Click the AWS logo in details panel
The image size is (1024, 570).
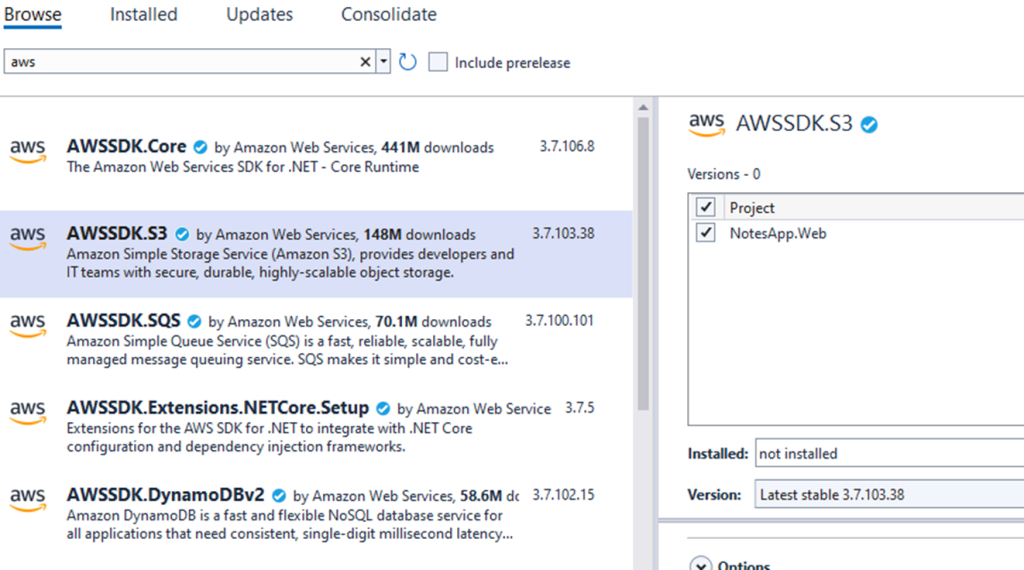(706, 124)
